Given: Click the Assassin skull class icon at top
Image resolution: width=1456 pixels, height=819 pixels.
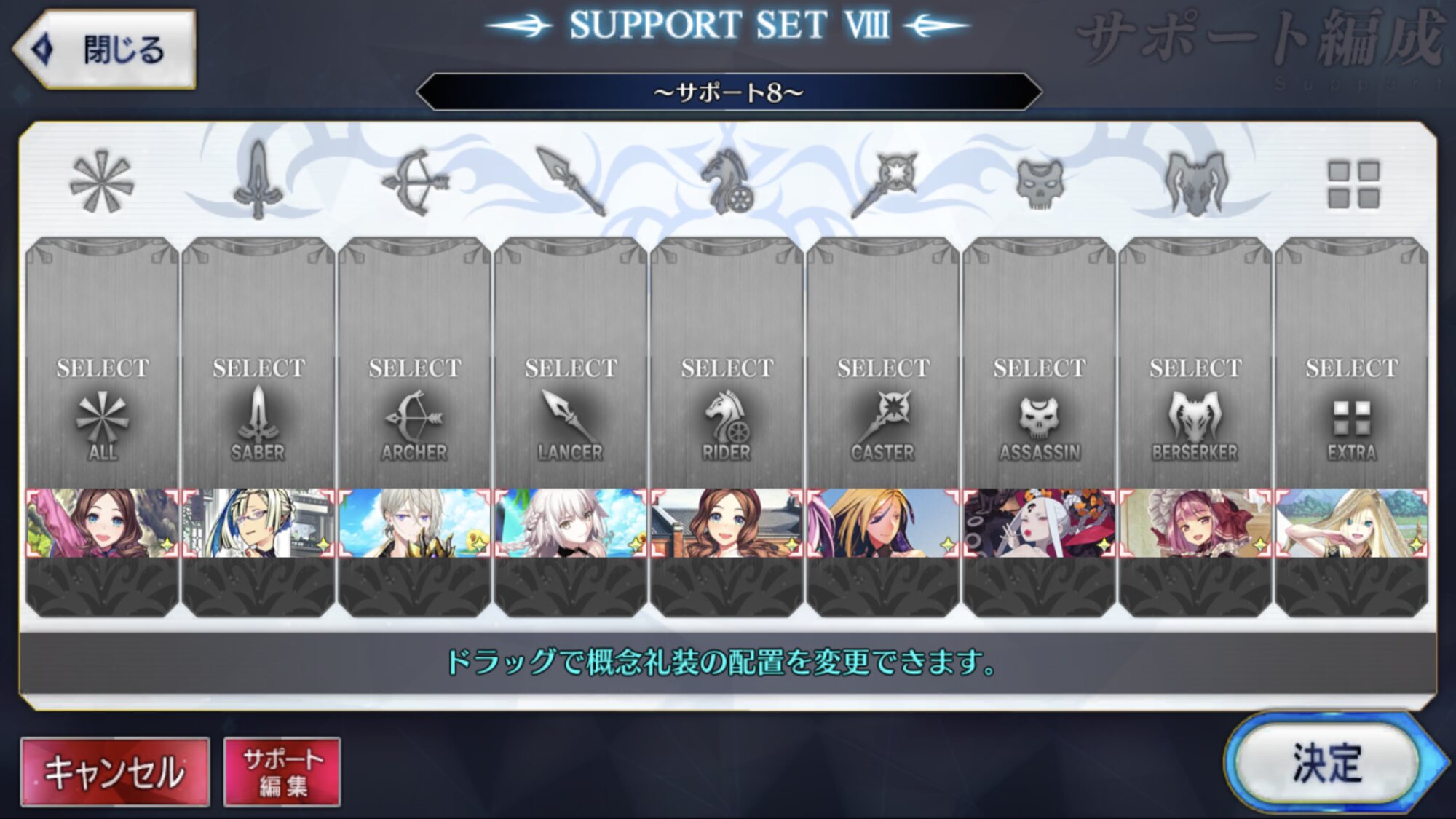Looking at the screenshot, I should (x=1040, y=184).
